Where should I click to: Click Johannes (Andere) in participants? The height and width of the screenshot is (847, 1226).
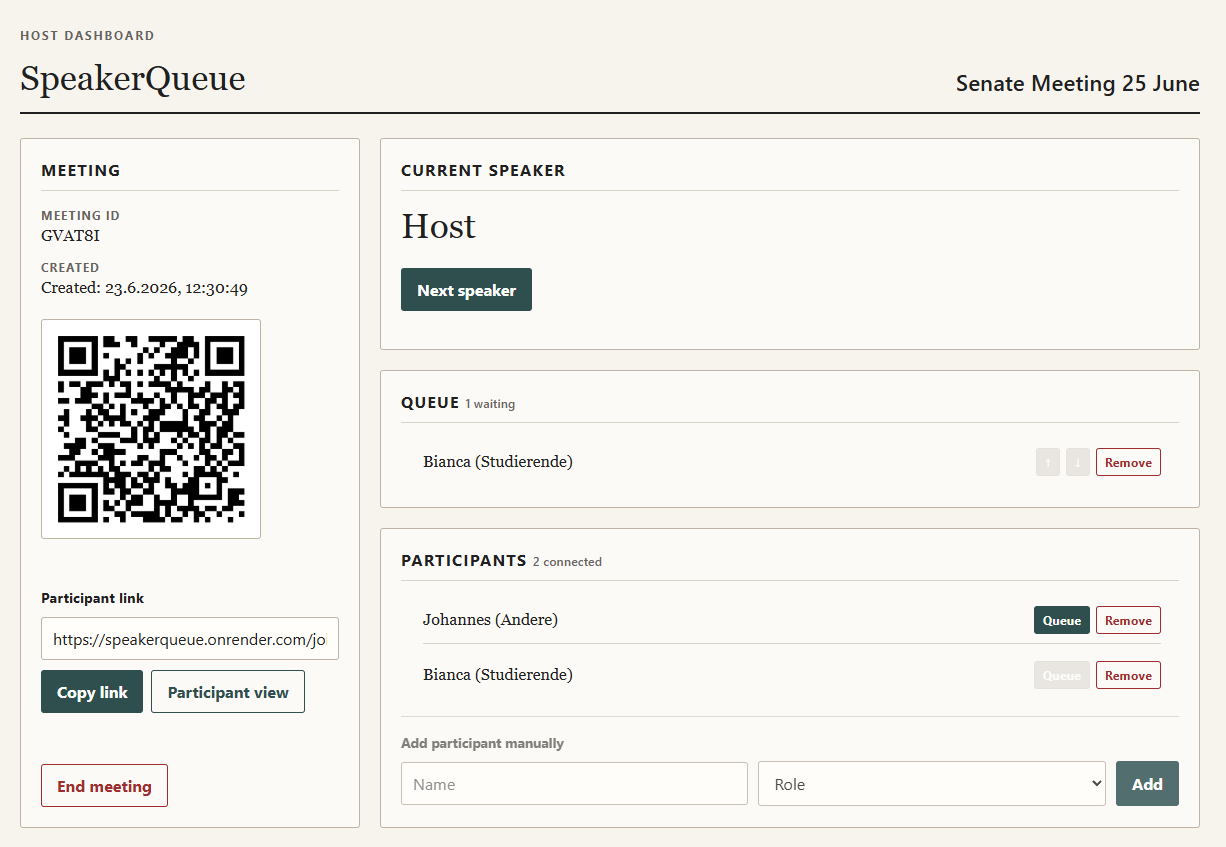coord(490,620)
